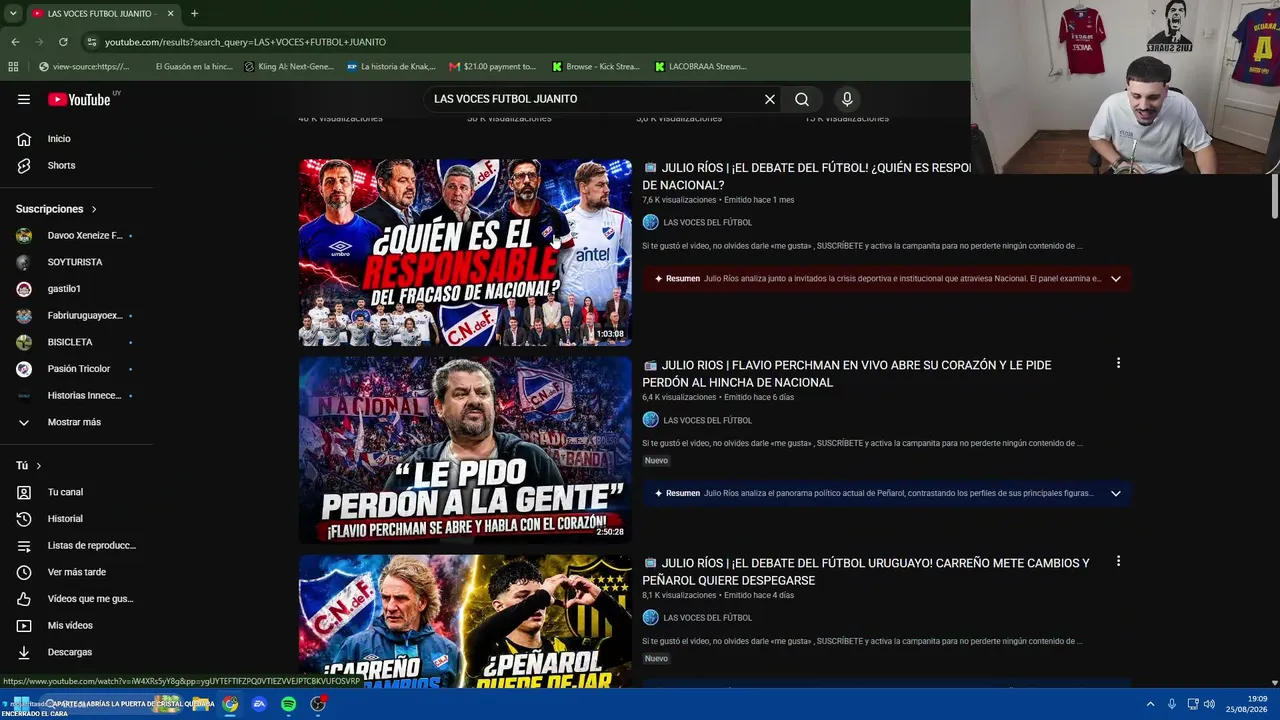Open more options for Flavio Perchman video
The height and width of the screenshot is (720, 1280).
[1118, 364]
